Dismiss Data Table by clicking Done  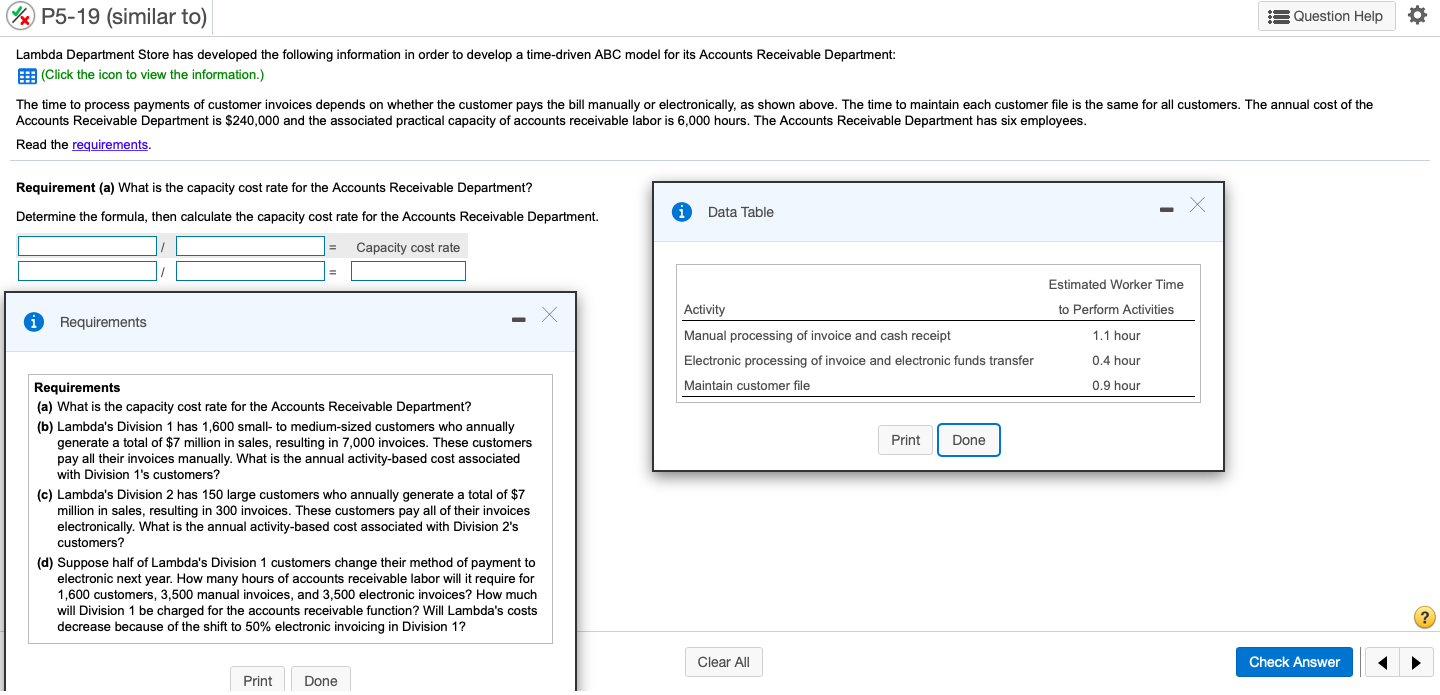point(968,439)
